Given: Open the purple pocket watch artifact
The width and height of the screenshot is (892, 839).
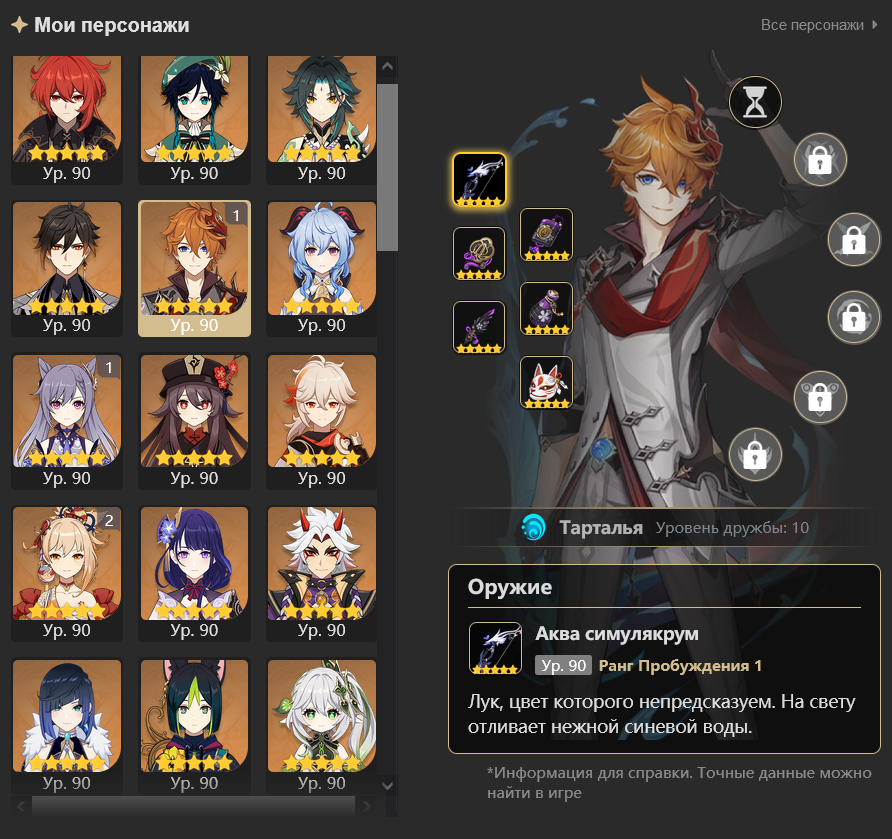Looking at the screenshot, I should [546, 234].
